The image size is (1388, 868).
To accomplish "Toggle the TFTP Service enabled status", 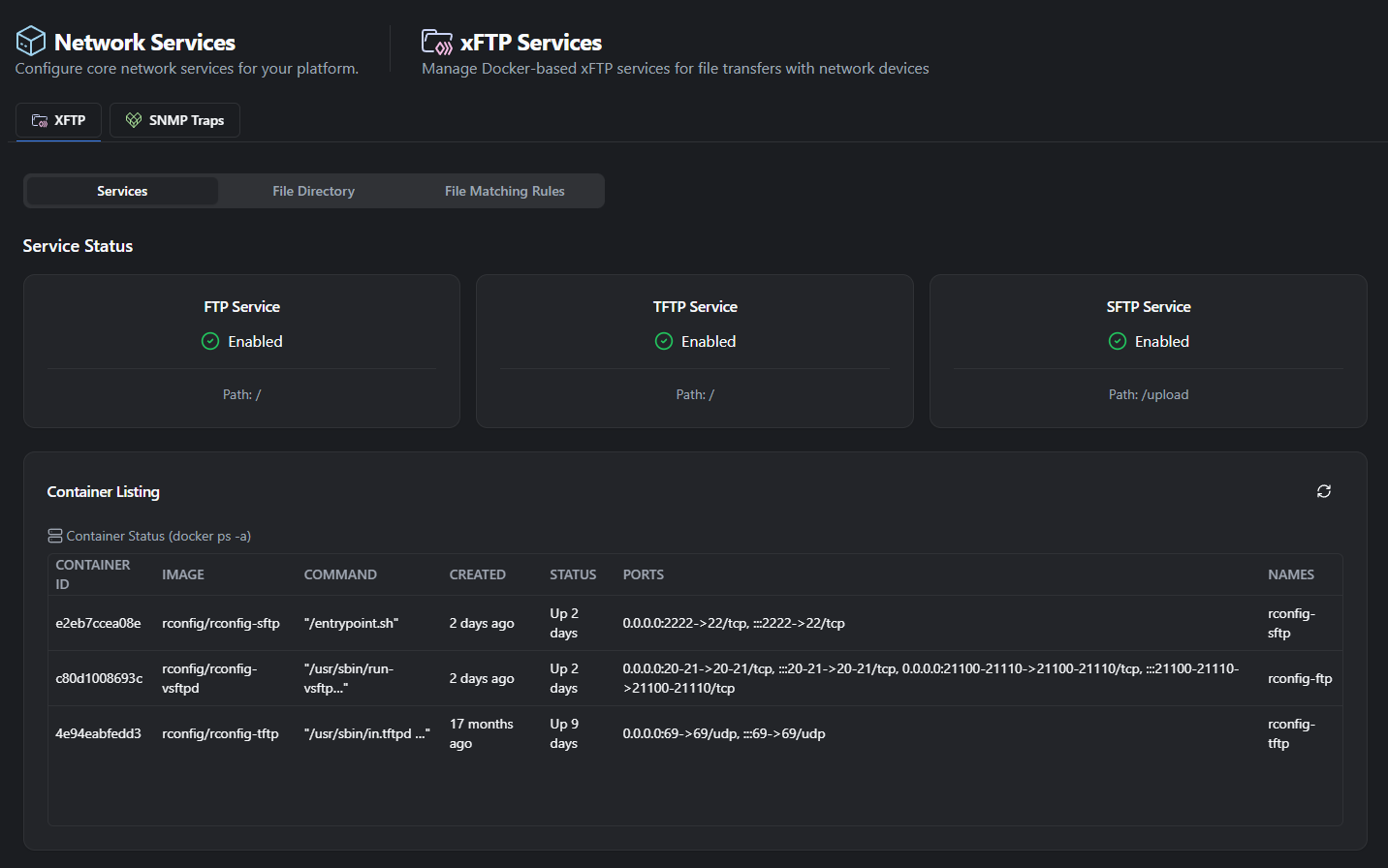I will pos(695,341).
